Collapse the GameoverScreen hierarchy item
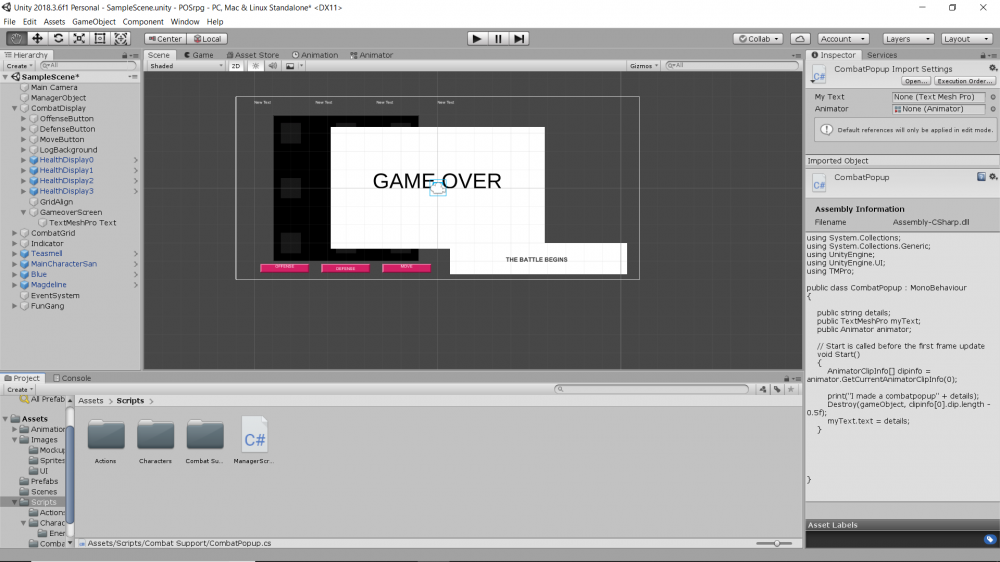 [24, 212]
